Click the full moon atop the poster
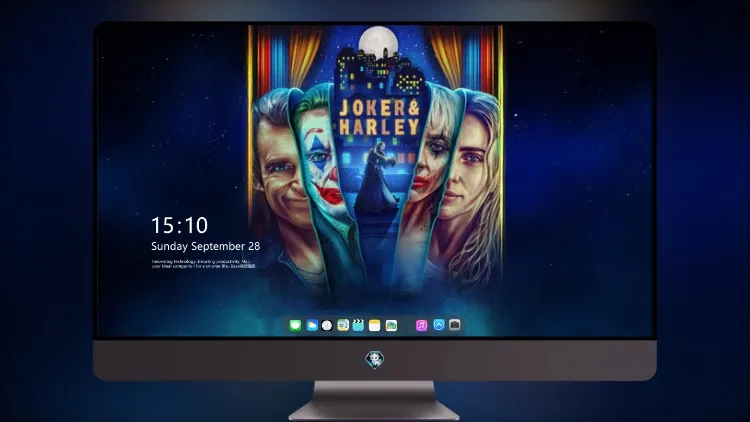The image size is (750, 422). pos(378,42)
